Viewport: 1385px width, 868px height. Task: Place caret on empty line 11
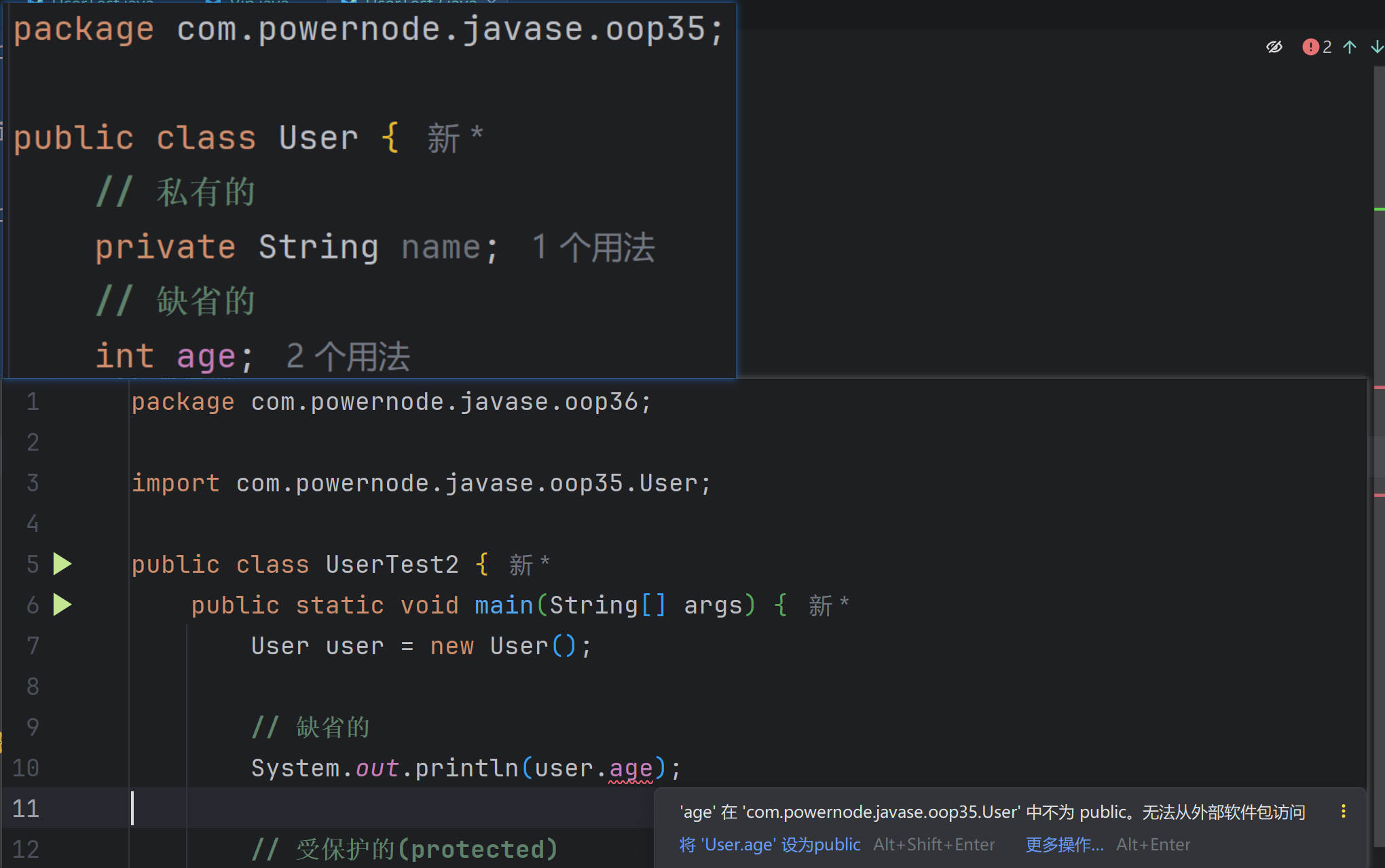[339, 808]
